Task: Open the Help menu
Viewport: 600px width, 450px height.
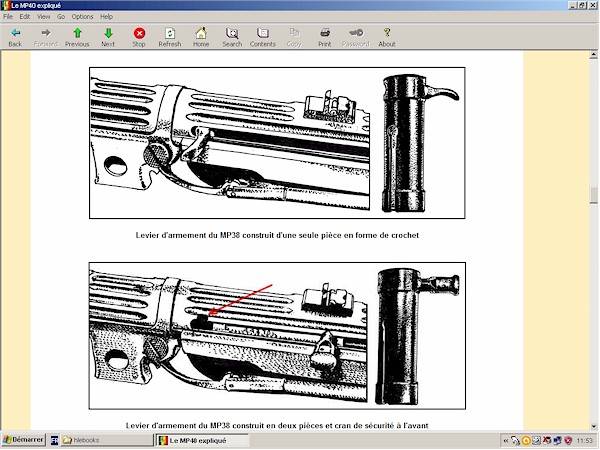Action: (x=106, y=16)
